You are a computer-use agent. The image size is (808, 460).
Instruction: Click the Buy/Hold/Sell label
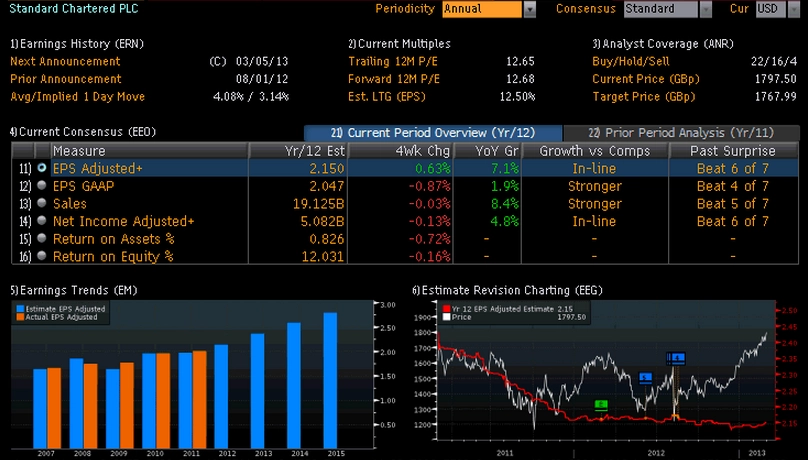point(631,61)
